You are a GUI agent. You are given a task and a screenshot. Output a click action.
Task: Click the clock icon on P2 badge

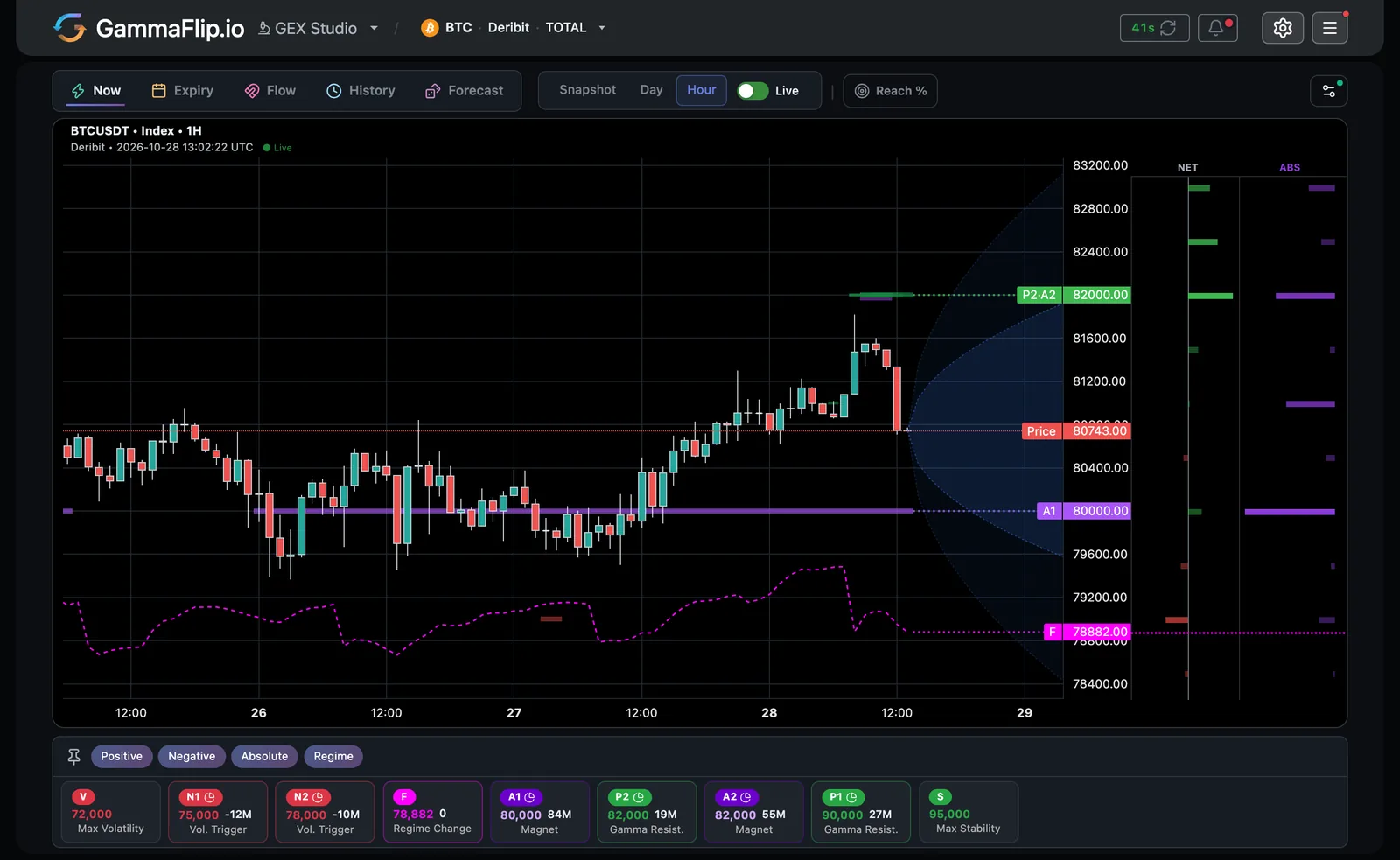click(x=639, y=797)
